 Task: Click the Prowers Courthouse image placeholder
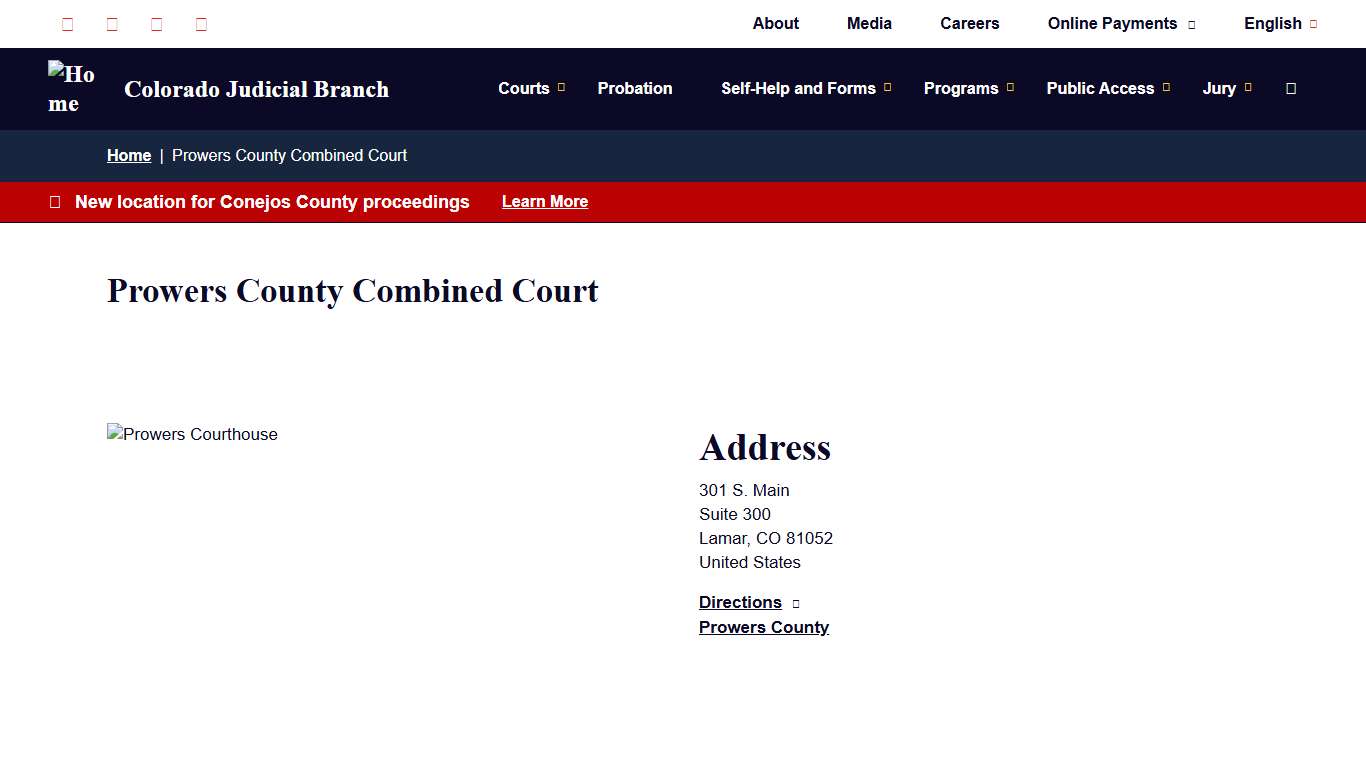pos(192,434)
